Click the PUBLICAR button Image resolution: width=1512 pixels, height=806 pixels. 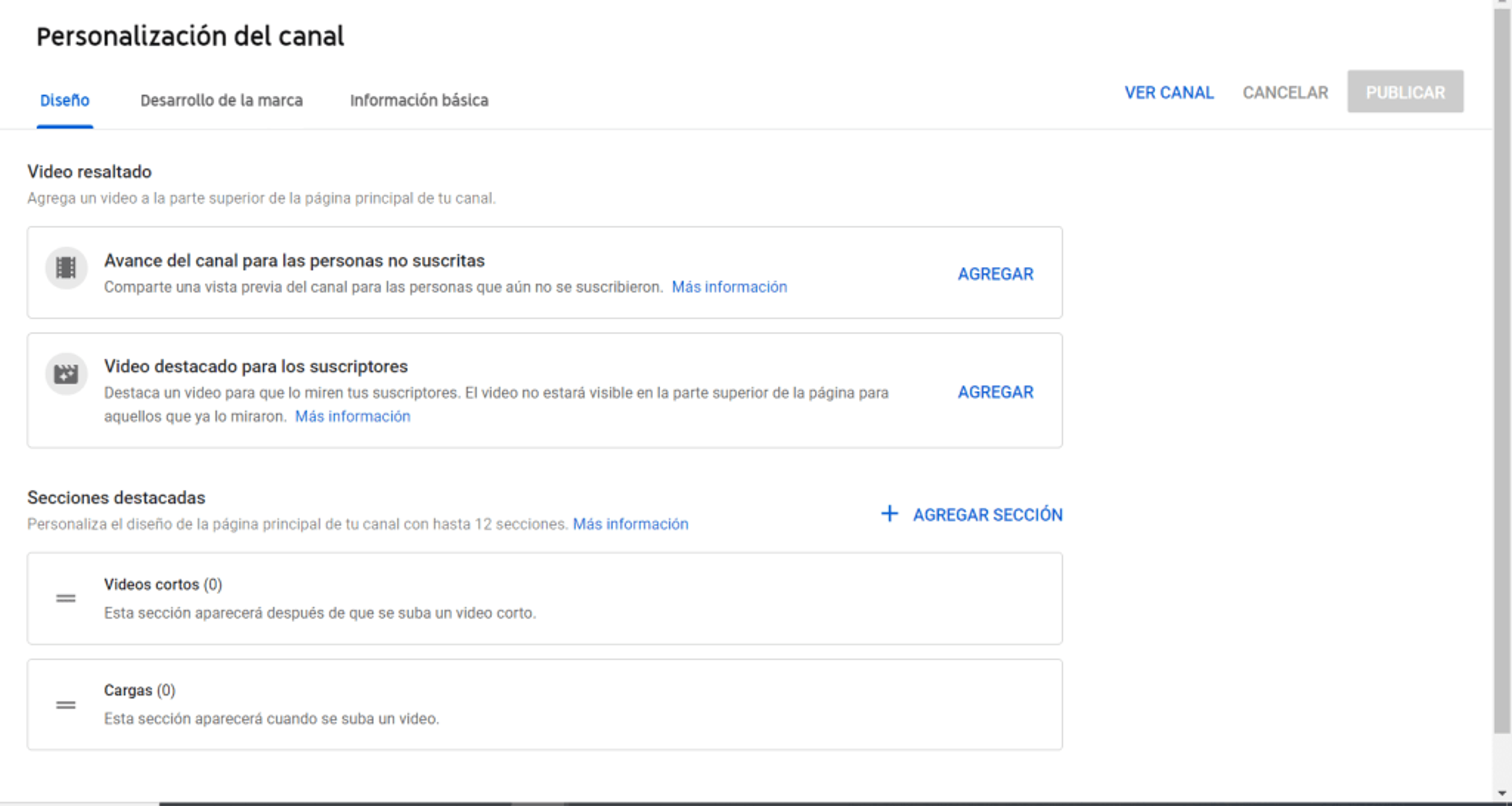tap(1405, 92)
